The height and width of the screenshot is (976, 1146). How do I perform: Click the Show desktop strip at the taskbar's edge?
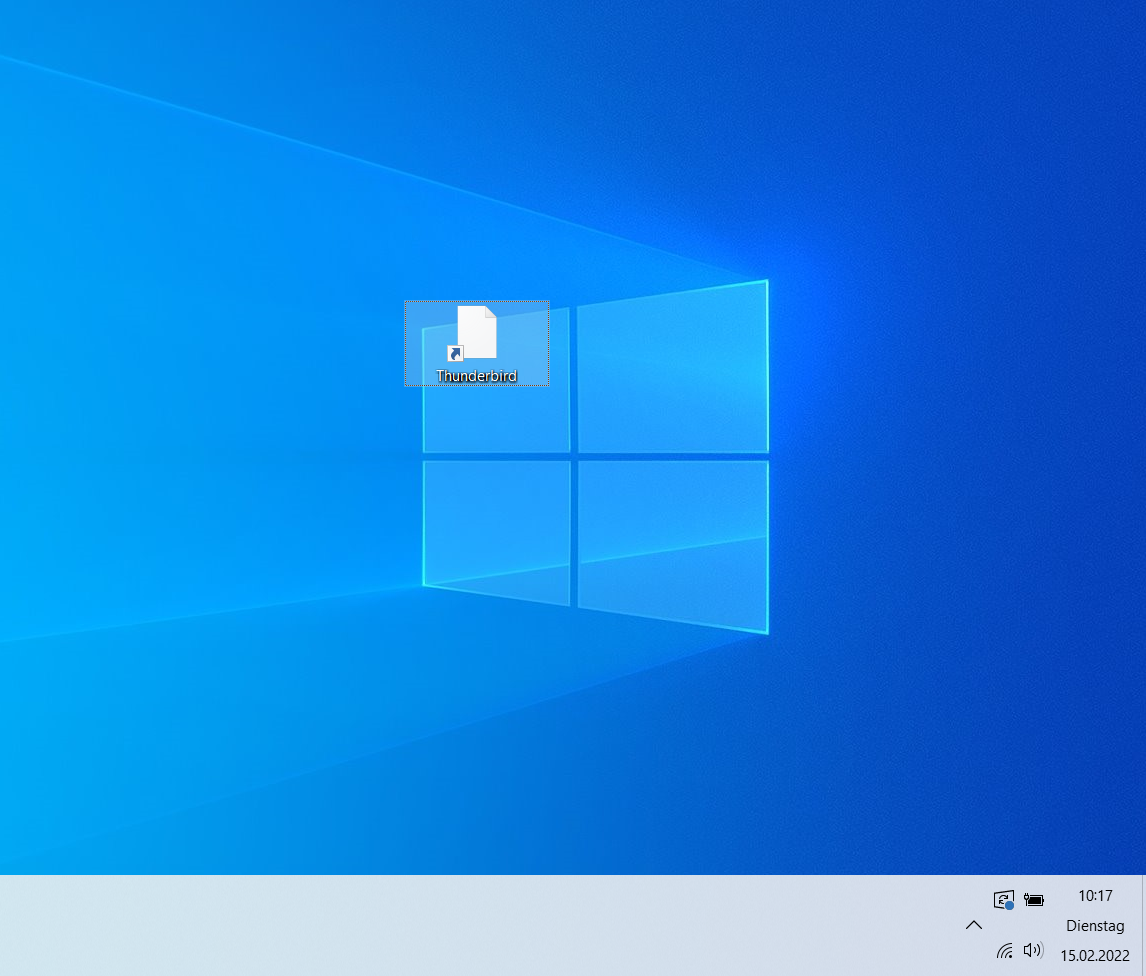coord(1143,925)
